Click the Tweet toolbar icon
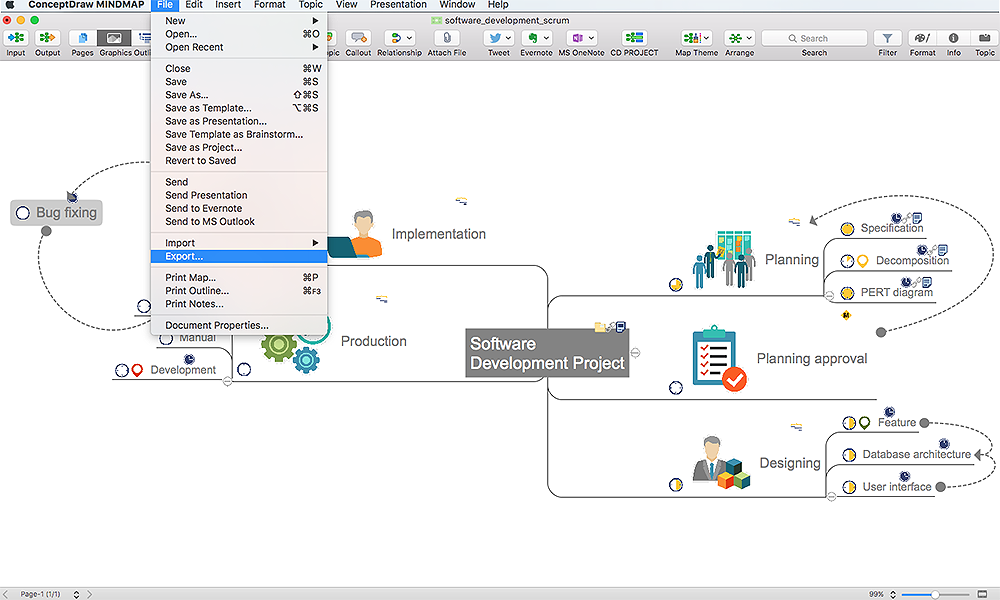The width and height of the screenshot is (1000, 600). 498,38
